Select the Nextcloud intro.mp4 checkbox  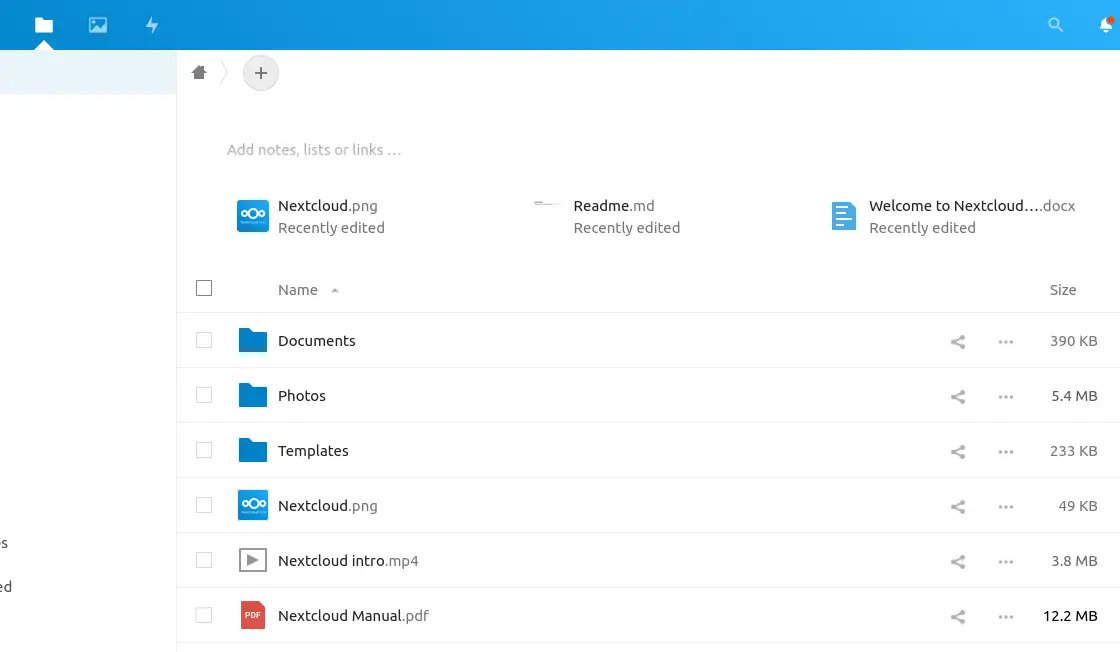[204, 560]
